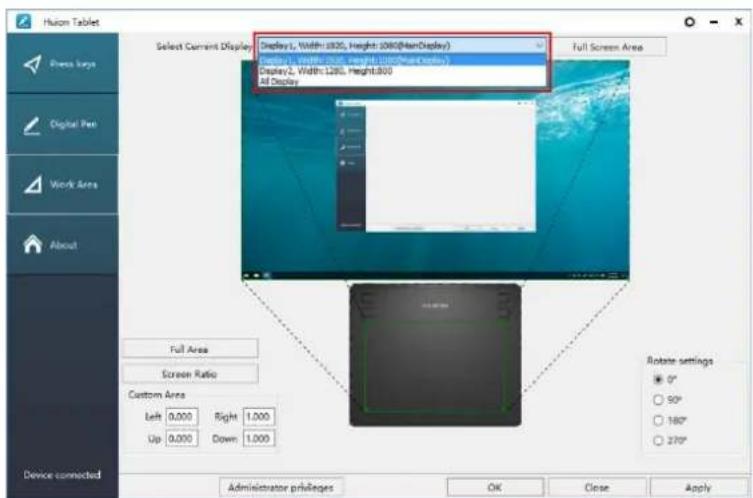
Task: Click the Press Keys arrow icon
Action: pyautogui.click(x=32, y=64)
